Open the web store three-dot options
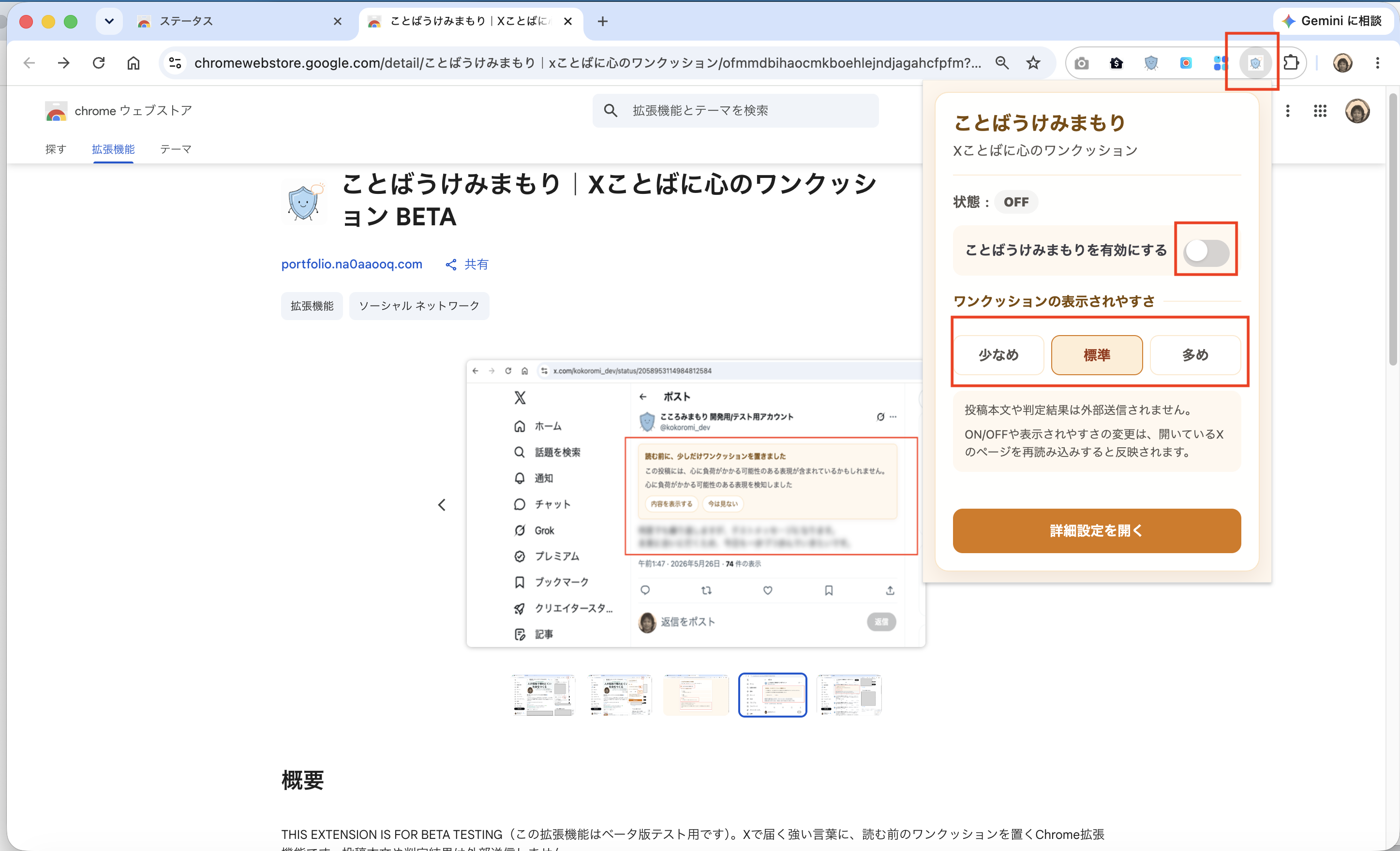 [1288, 111]
